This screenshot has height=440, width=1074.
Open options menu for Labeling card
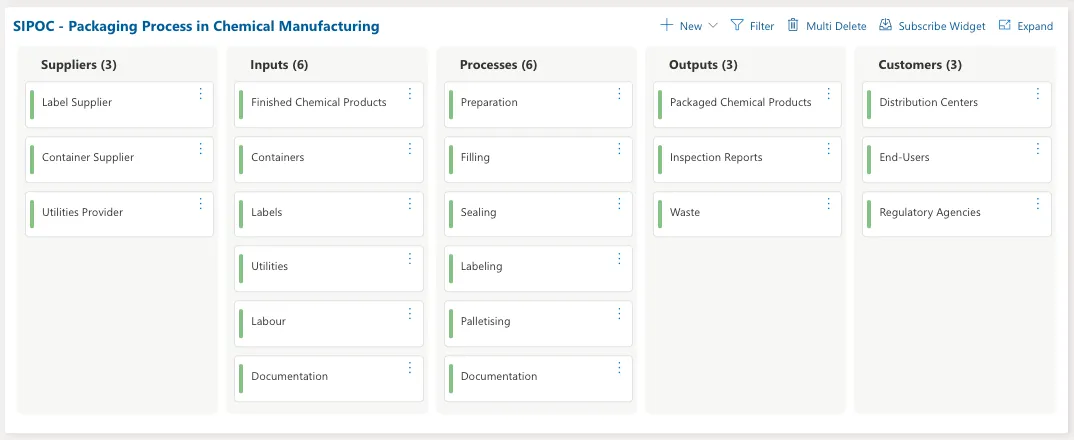[x=619, y=258]
